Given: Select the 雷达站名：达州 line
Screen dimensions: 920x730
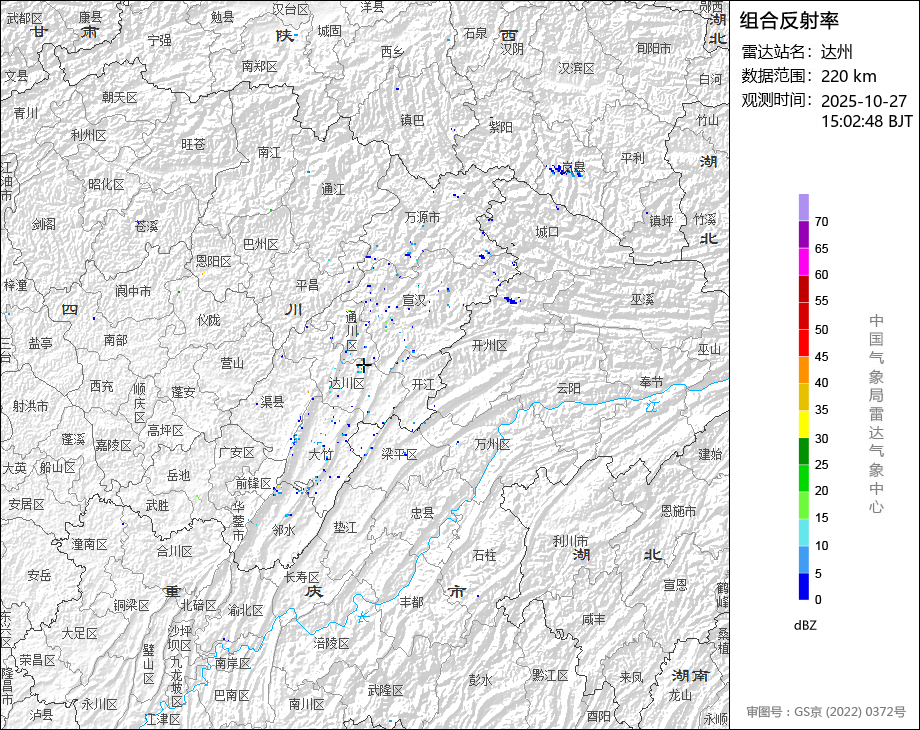Looking at the screenshot, I should tap(797, 52).
